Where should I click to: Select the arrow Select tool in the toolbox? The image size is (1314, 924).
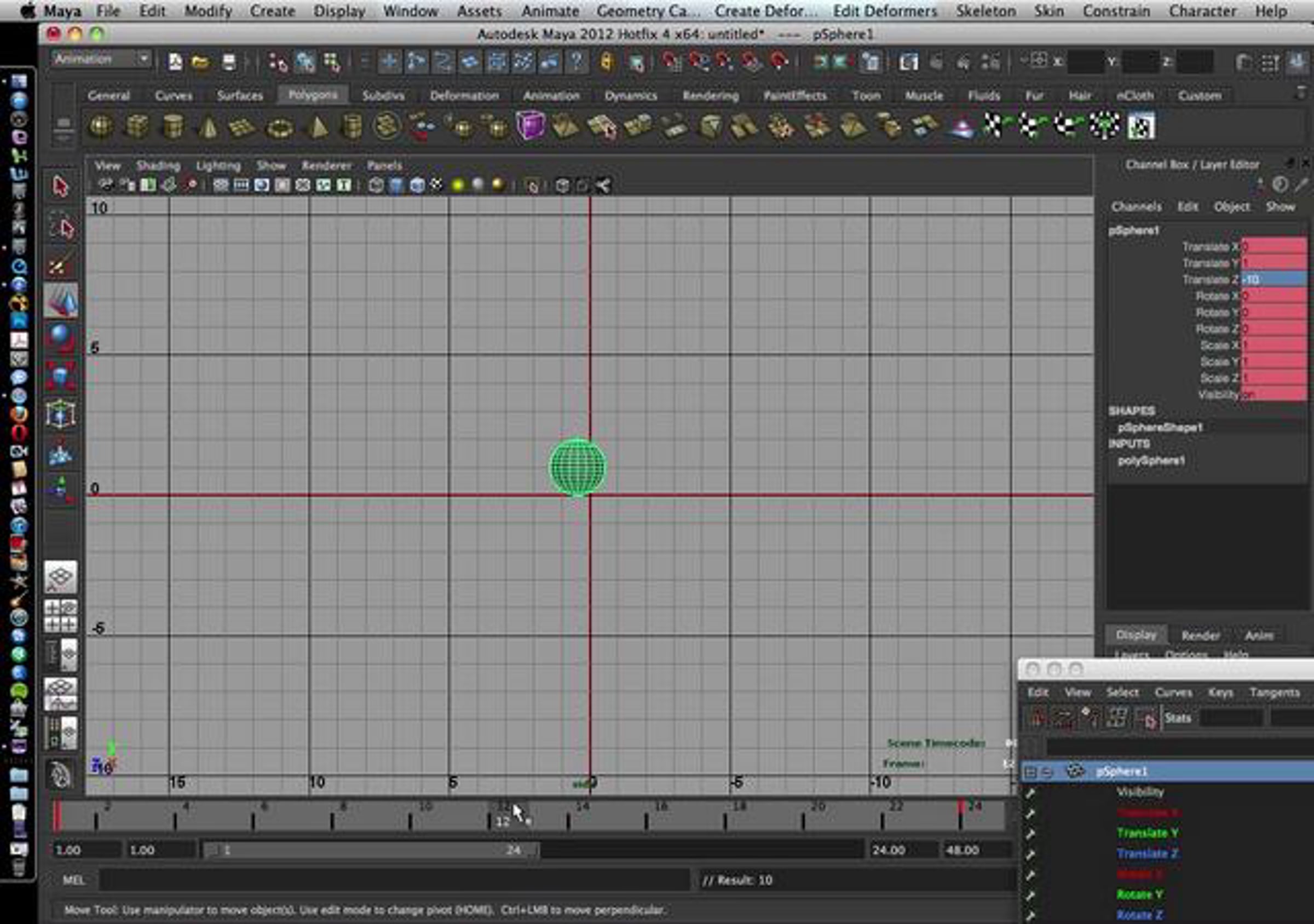[x=61, y=187]
